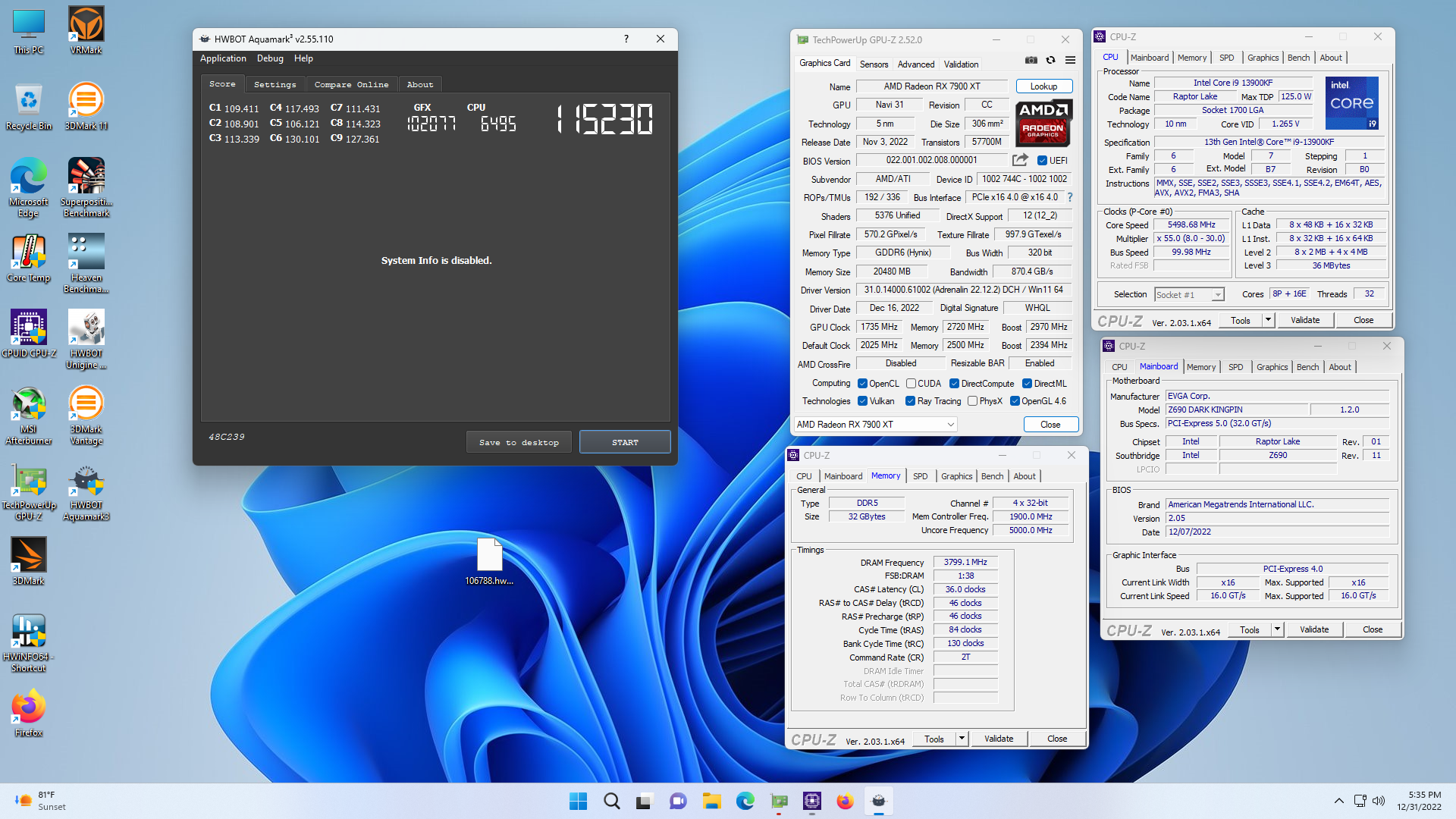Switch to Settings tab in Aquamark
The height and width of the screenshot is (819, 1456).
click(275, 84)
